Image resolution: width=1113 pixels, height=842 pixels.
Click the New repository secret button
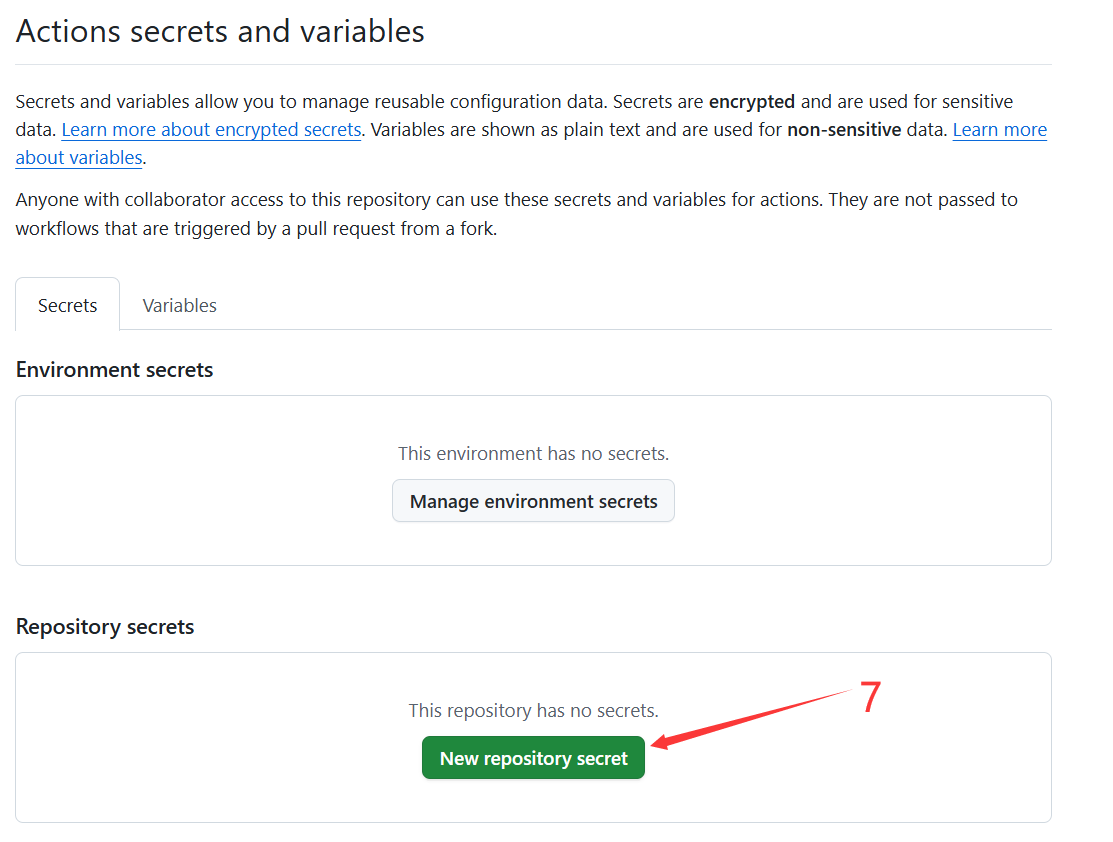[533, 758]
